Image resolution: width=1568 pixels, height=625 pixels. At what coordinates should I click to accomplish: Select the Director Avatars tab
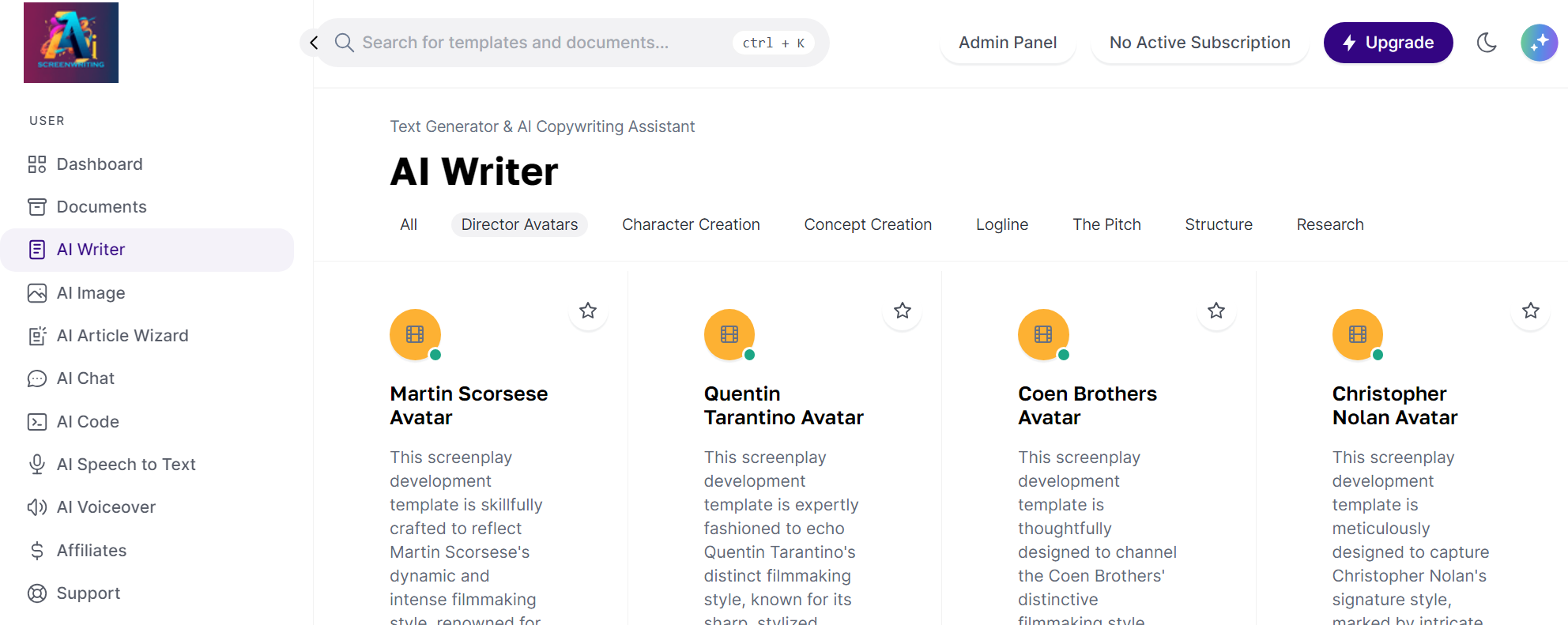point(519,224)
